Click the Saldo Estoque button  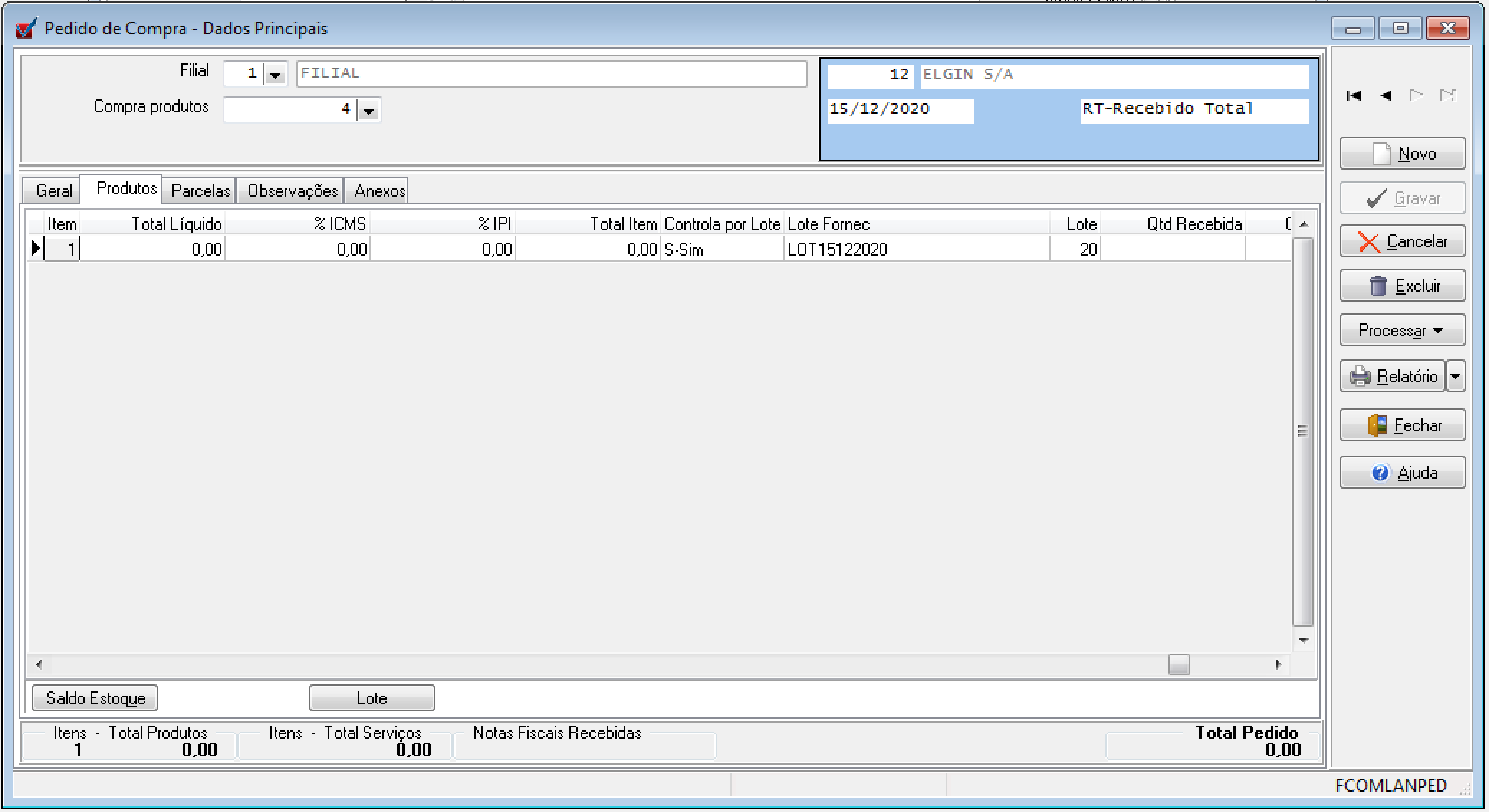pos(96,698)
